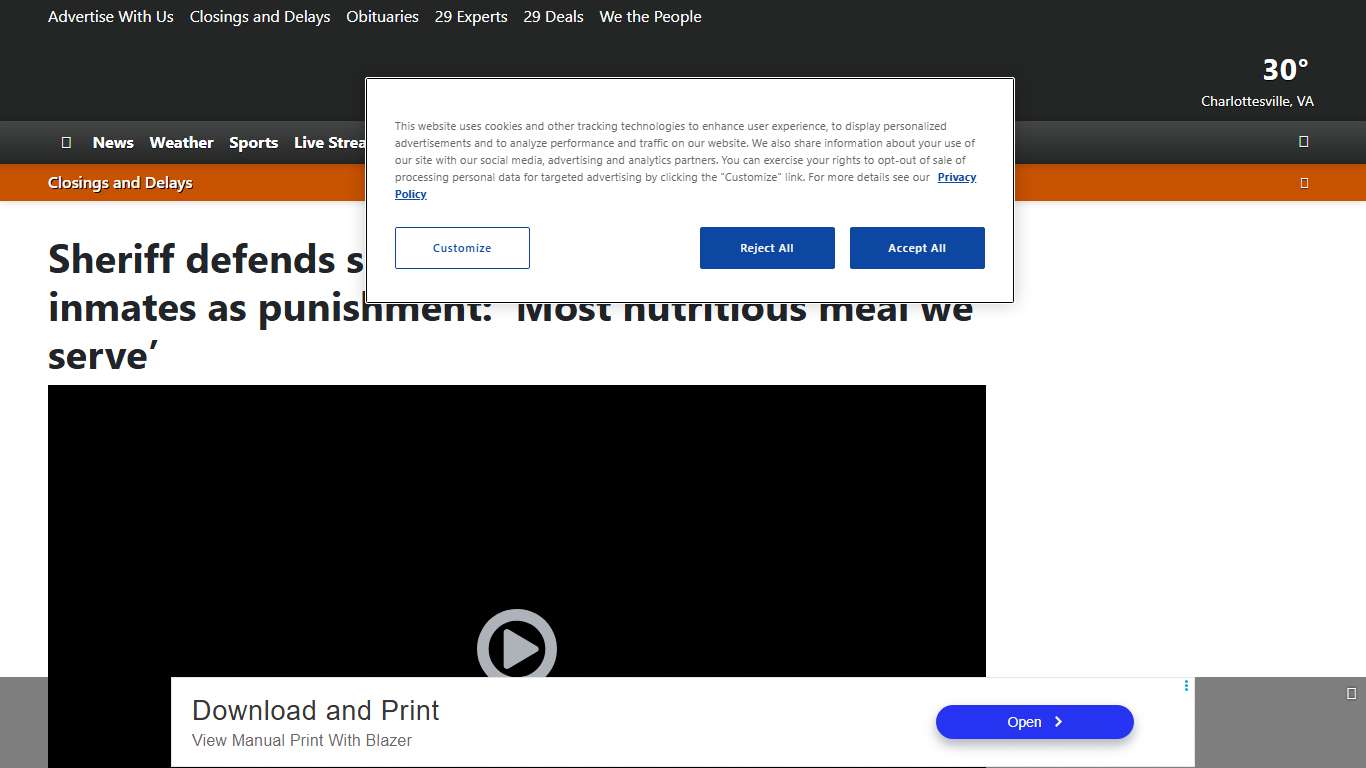Click the 30° weather temperature widget
The width and height of the screenshot is (1366, 768).
(x=1284, y=70)
